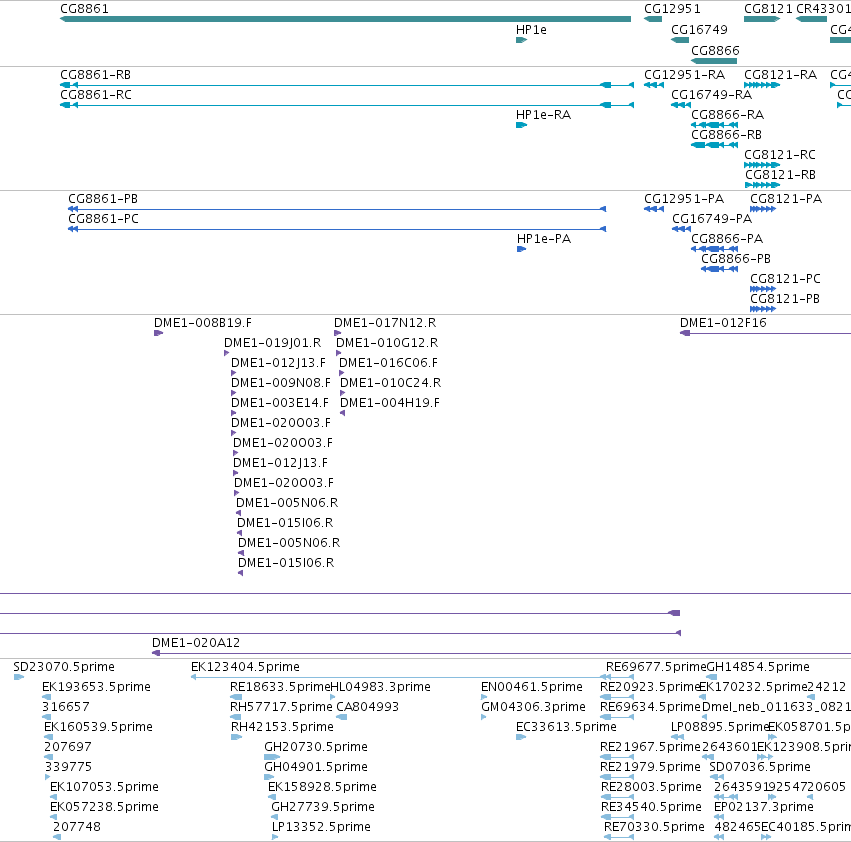
Task: Click the RE34540.5prime EST label
Action: pos(651,806)
